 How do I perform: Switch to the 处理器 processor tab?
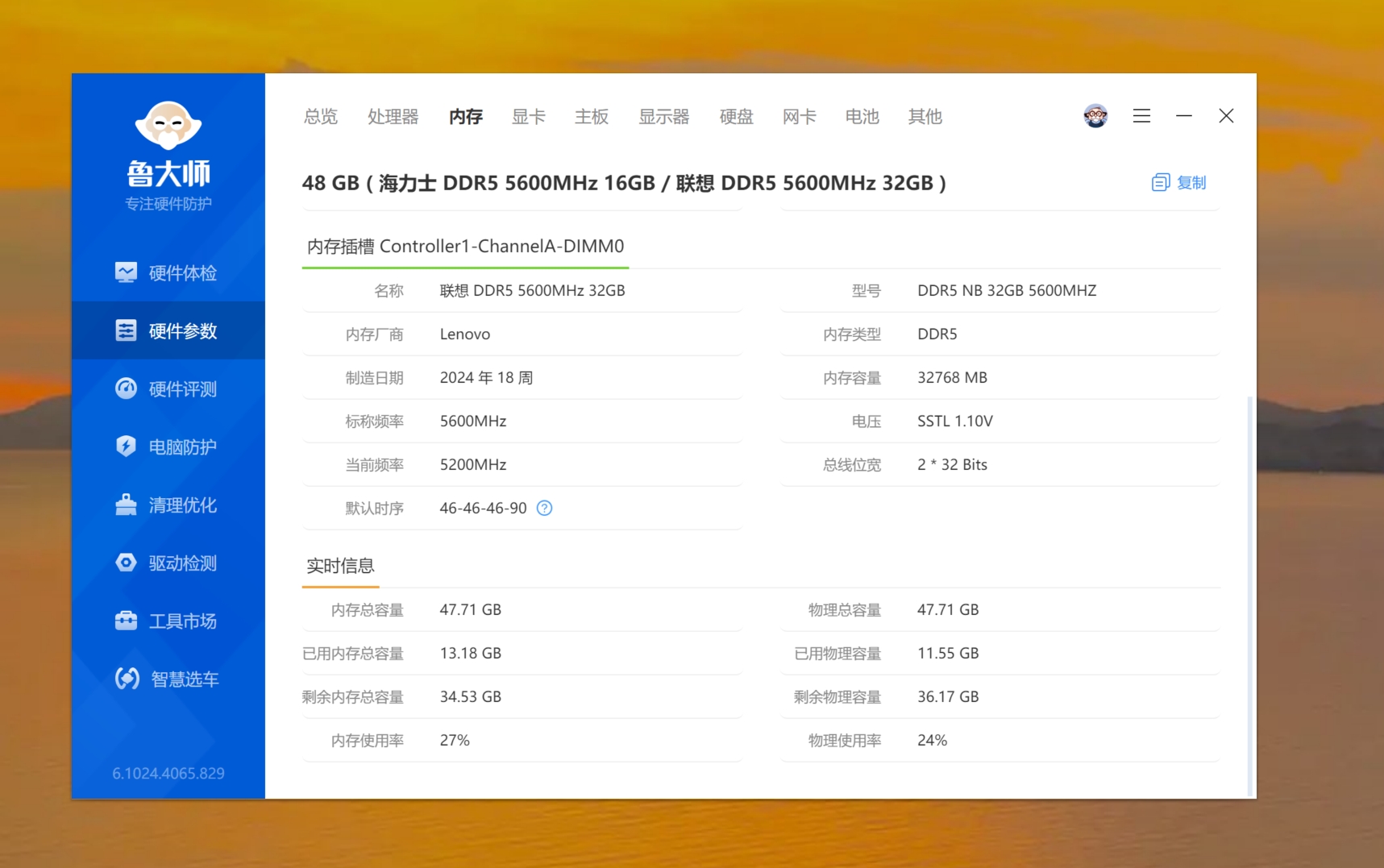[x=393, y=117]
